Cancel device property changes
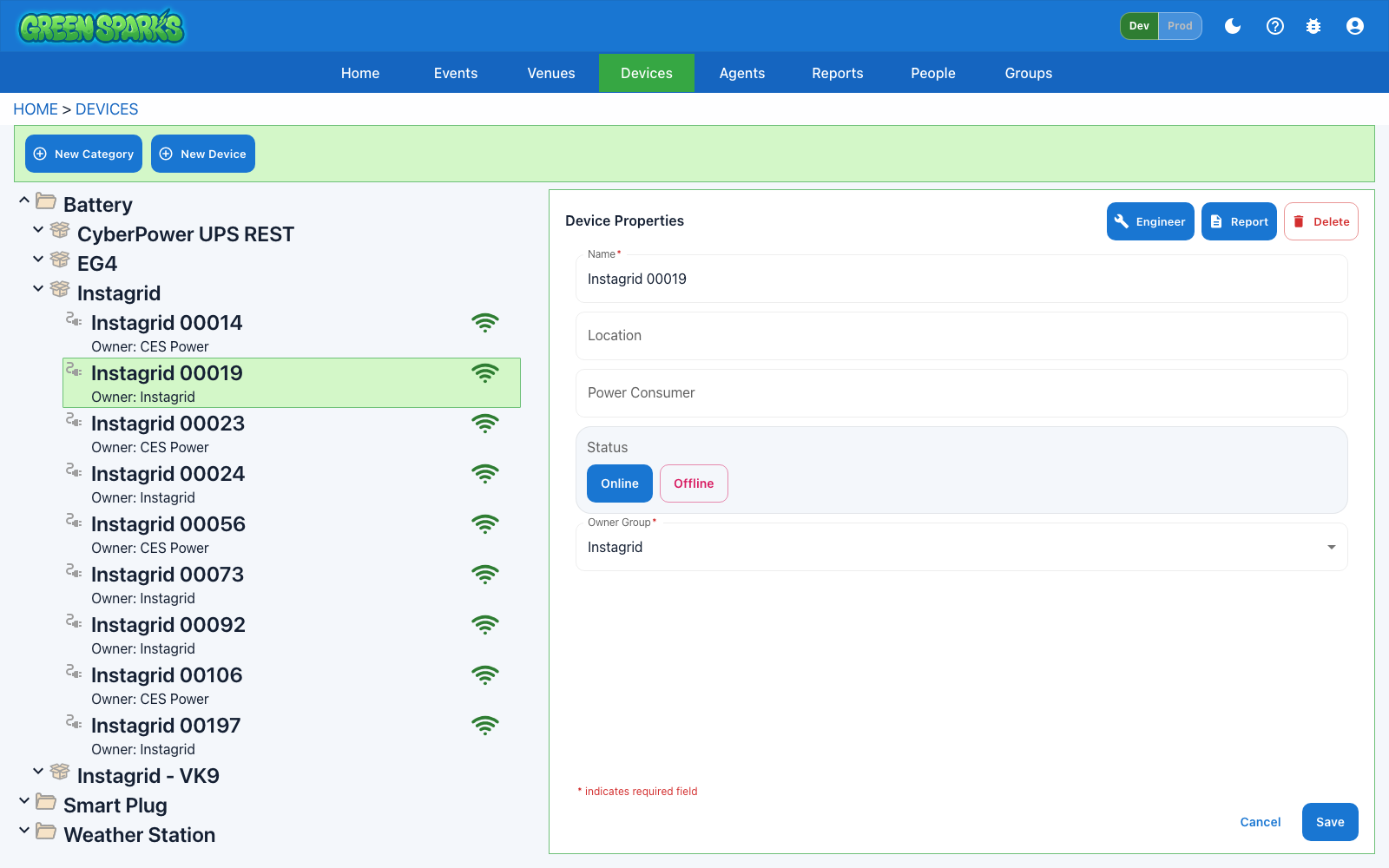Image resolution: width=1389 pixels, height=868 pixels. coord(1261,822)
